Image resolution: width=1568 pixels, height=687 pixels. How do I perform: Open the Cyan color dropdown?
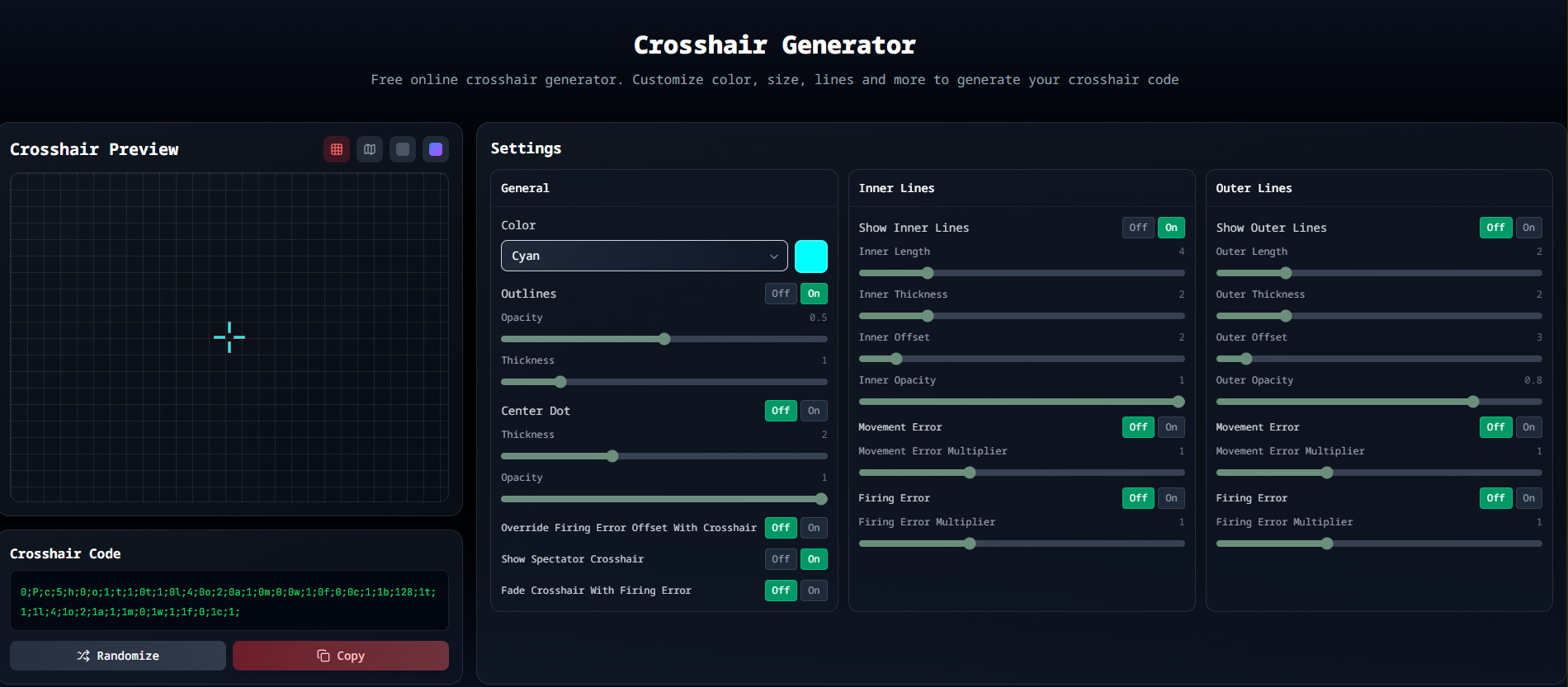[644, 256]
